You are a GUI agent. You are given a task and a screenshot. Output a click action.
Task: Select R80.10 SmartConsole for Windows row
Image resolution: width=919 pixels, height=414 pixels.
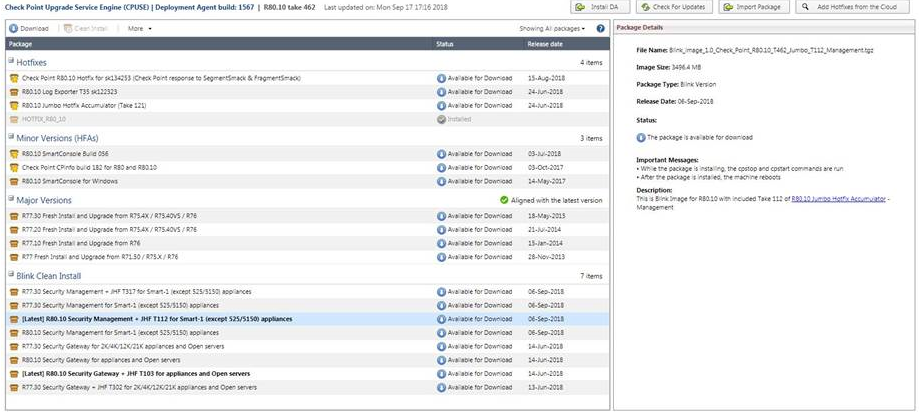307,181
